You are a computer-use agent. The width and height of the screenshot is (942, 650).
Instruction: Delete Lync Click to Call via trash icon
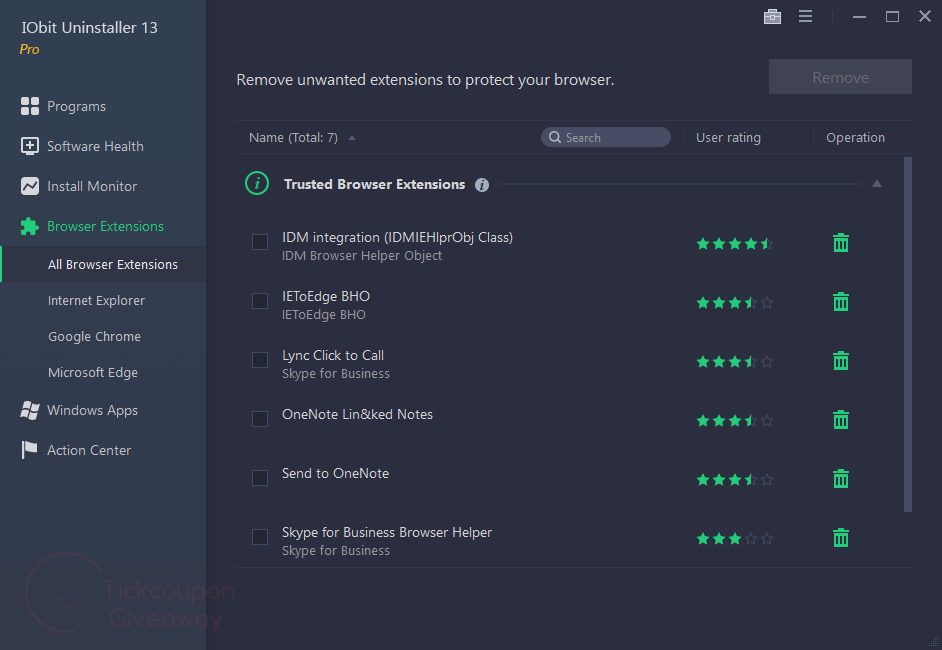coord(840,360)
